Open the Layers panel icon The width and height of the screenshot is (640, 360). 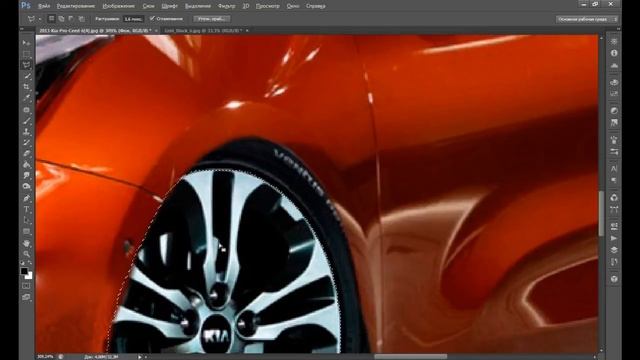(x=614, y=250)
